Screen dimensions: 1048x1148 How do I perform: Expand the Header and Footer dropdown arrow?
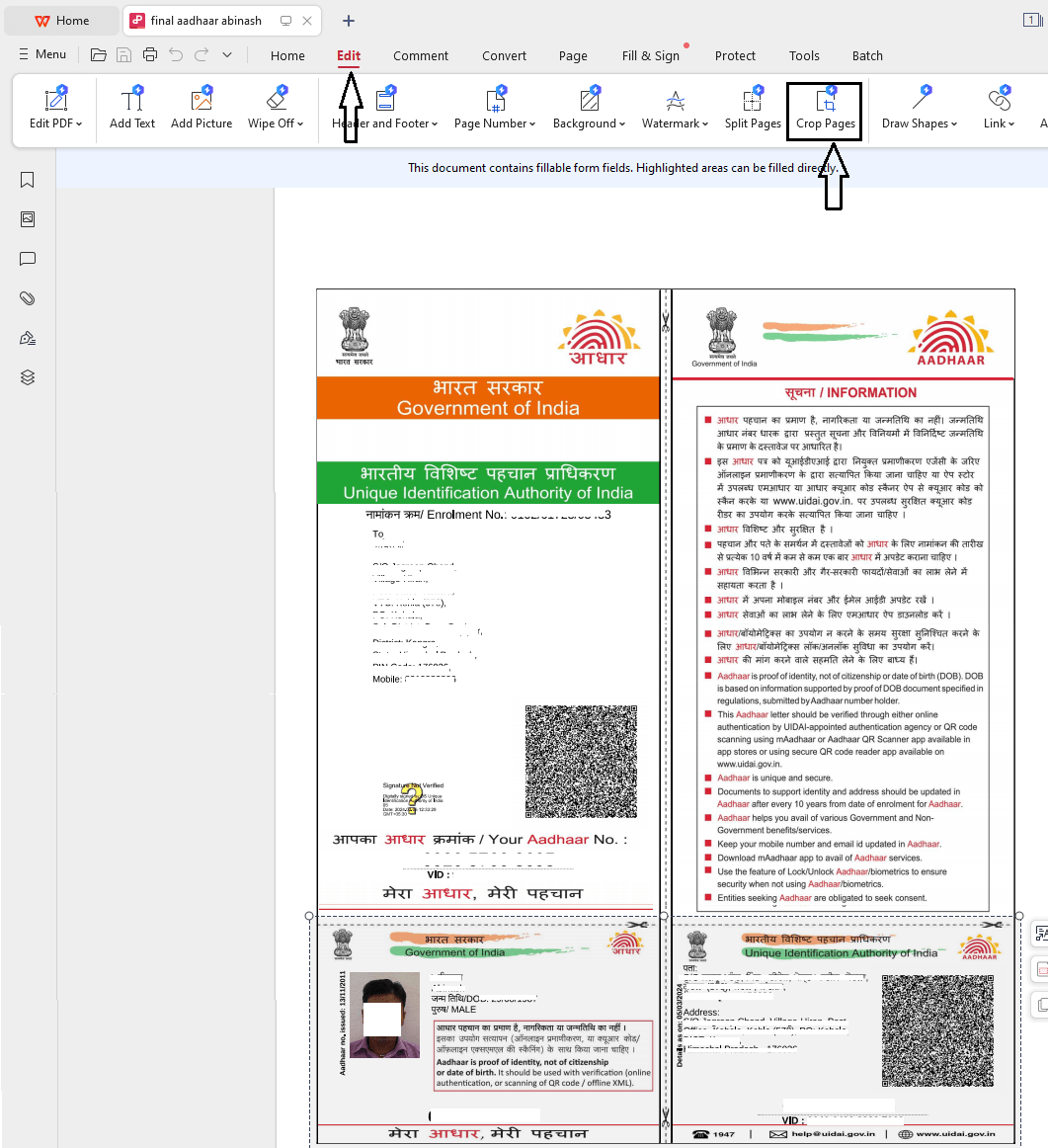pyautogui.click(x=435, y=124)
